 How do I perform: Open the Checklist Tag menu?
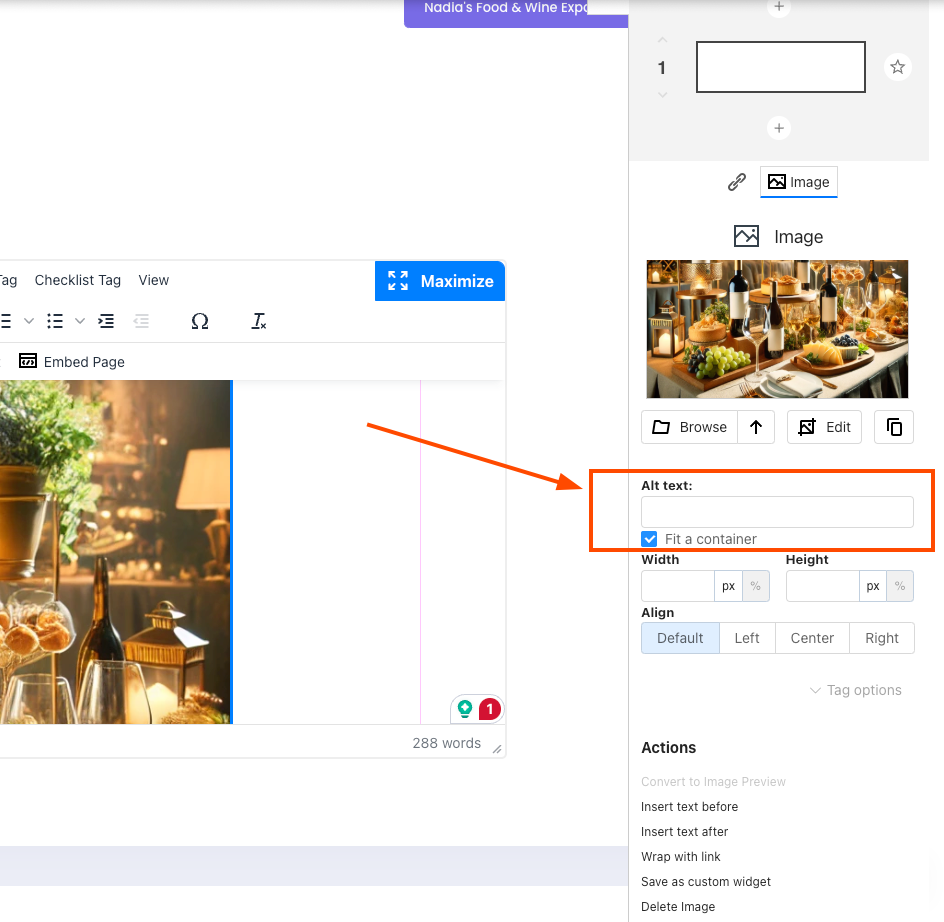78,280
